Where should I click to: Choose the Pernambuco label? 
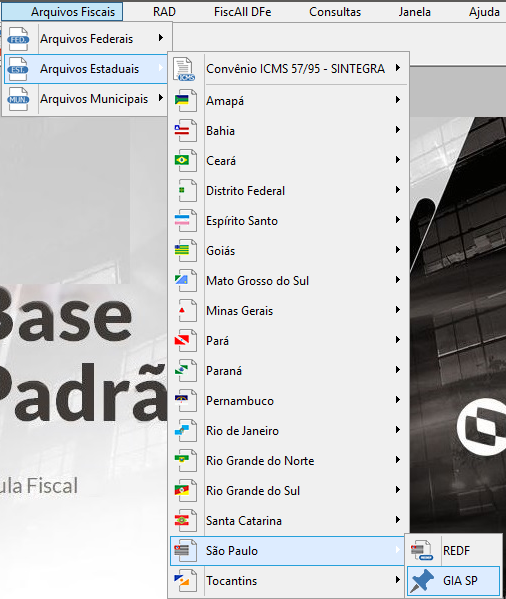[240, 401]
